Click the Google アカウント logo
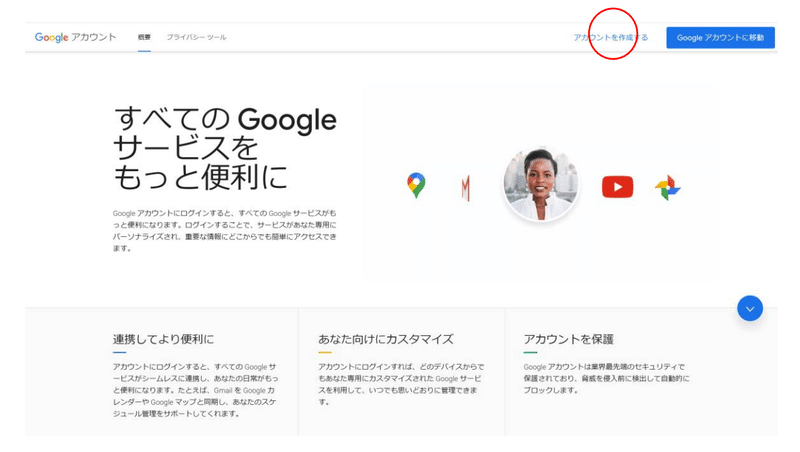The image size is (800, 452). click(76, 37)
